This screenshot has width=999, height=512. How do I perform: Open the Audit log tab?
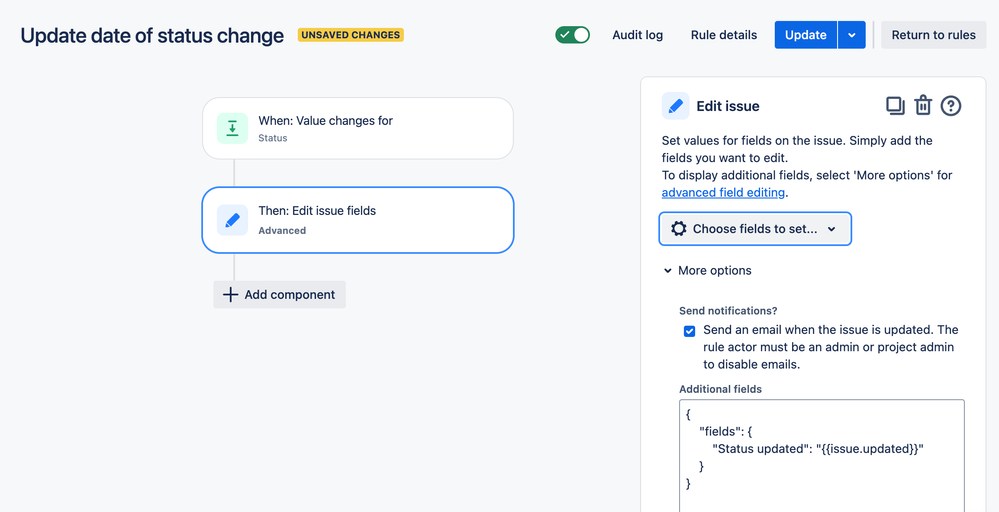[637, 35]
